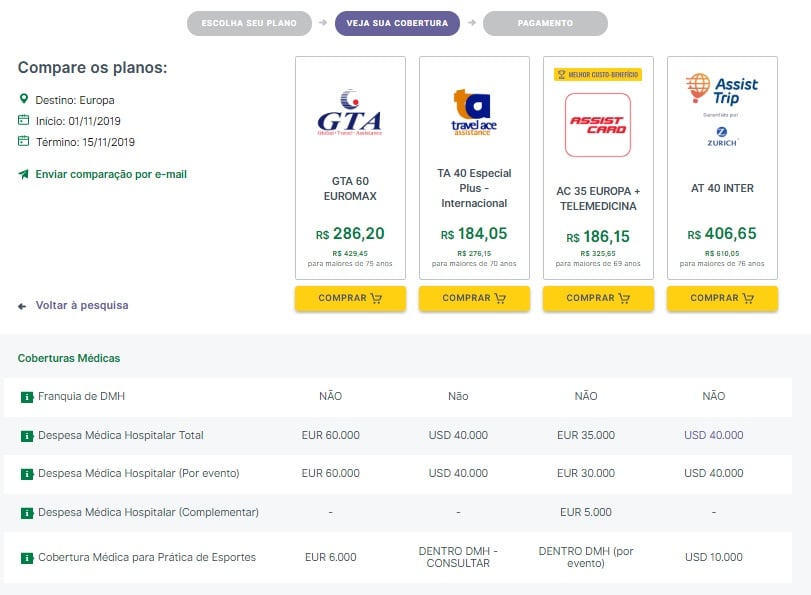Click the Melhor Custo-Benefício badge
The height and width of the screenshot is (595, 811).
click(598, 75)
